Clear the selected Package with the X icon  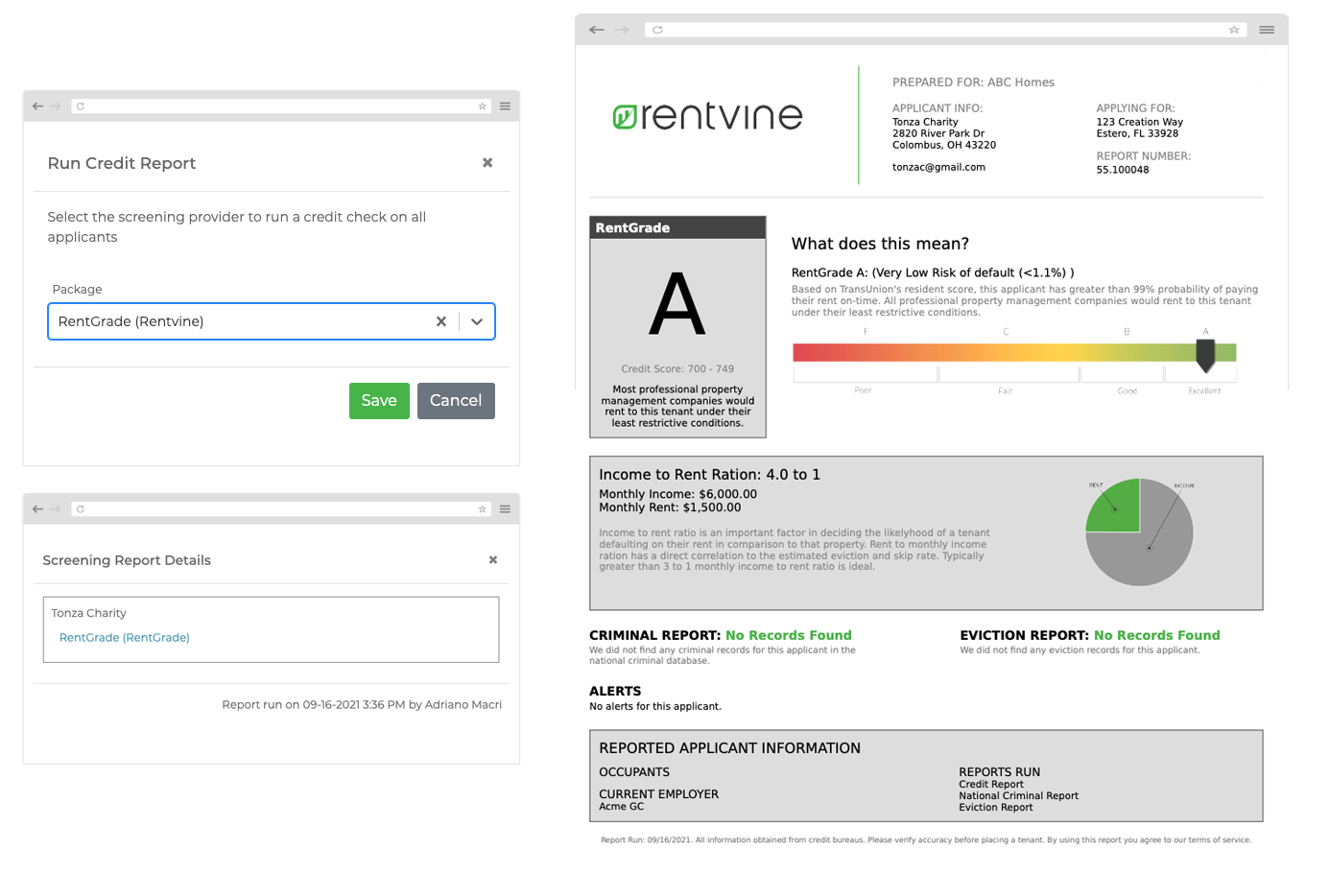tap(441, 321)
